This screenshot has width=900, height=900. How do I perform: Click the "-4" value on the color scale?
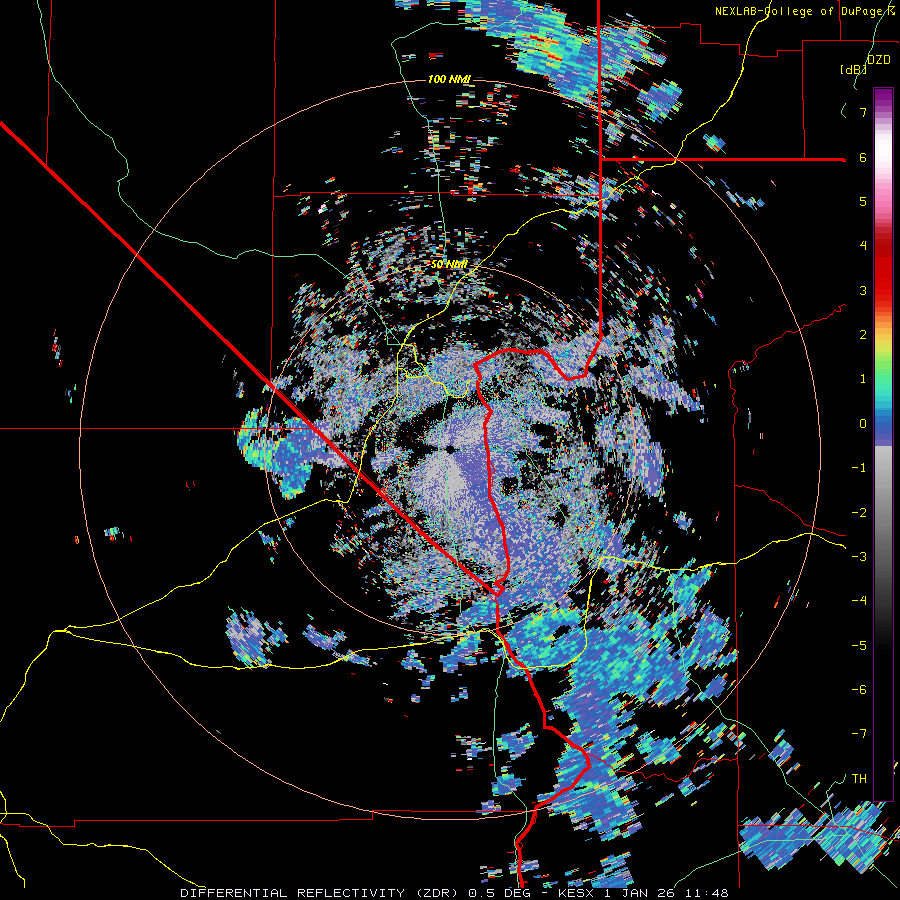pos(859,601)
